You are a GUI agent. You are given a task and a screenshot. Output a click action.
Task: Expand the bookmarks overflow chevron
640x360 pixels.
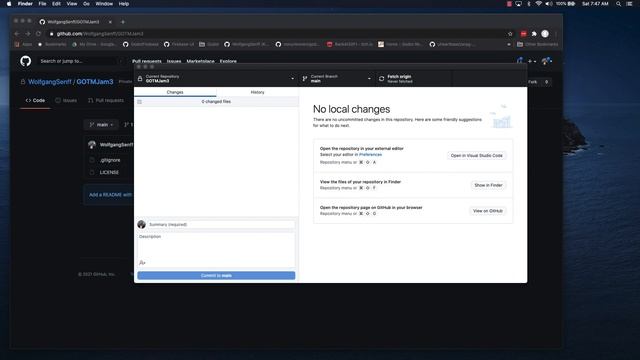tap(509, 44)
